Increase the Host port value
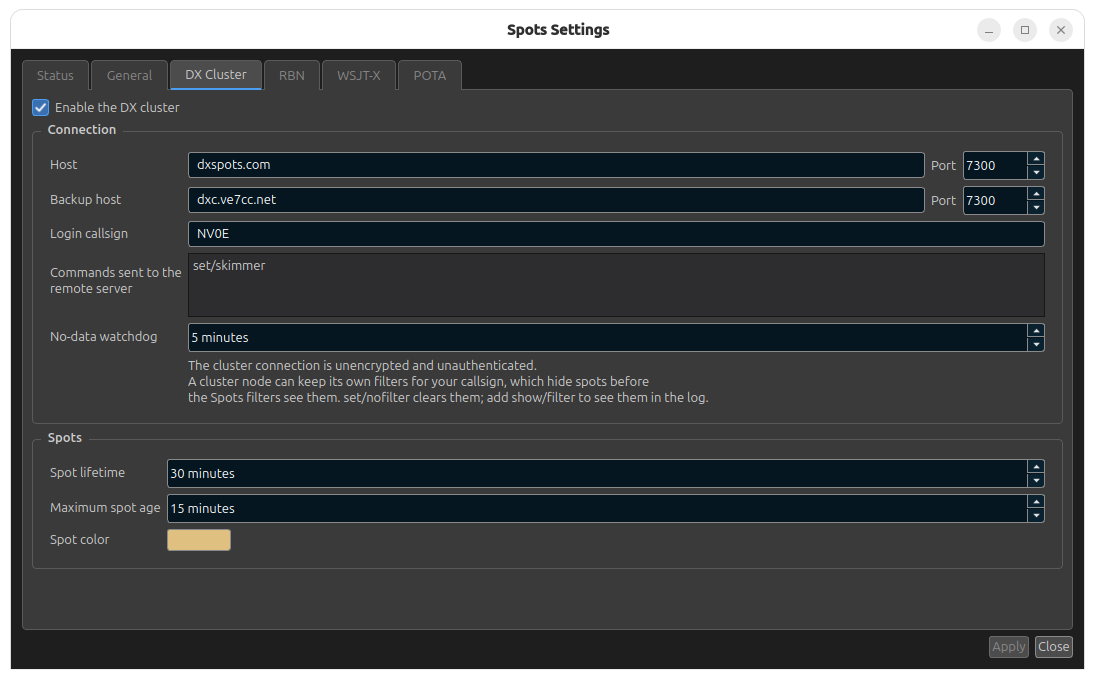Viewport: 1095px width, 680px height. point(1036,158)
